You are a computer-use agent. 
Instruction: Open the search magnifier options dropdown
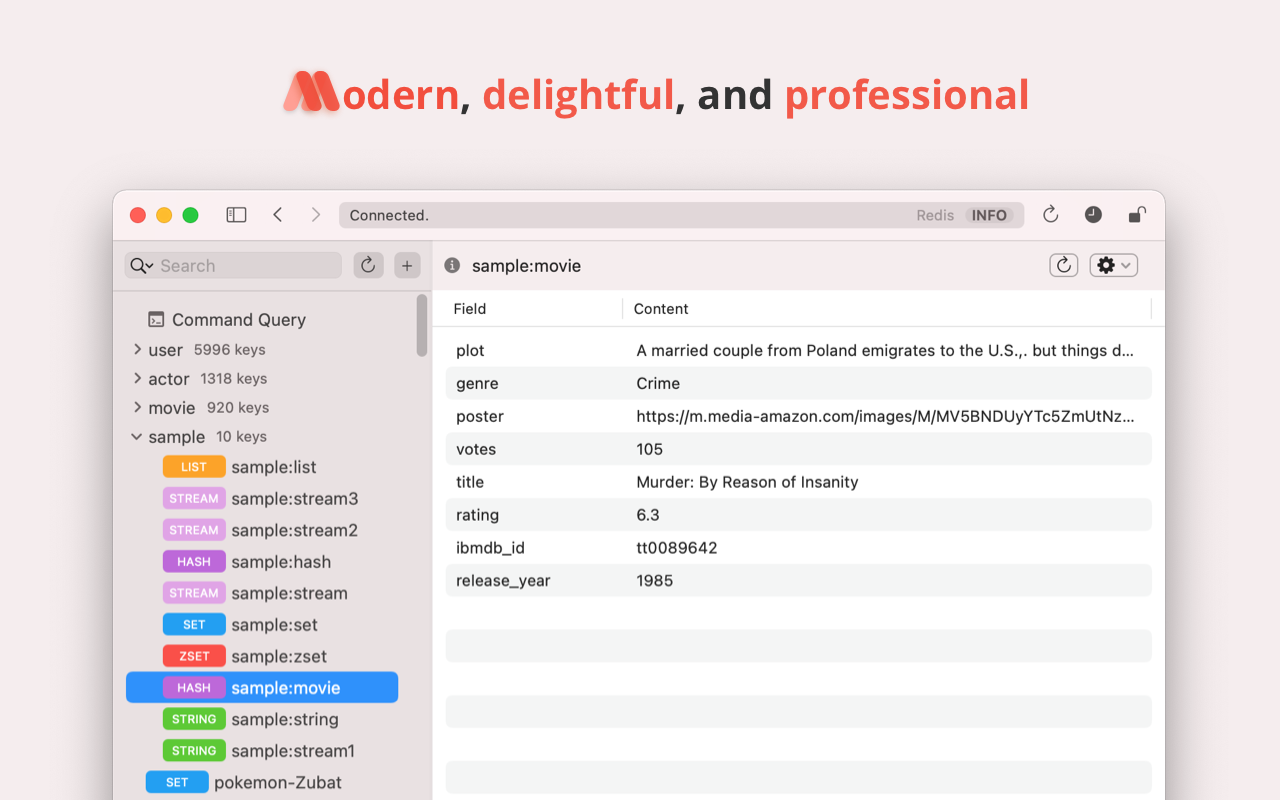coord(142,266)
